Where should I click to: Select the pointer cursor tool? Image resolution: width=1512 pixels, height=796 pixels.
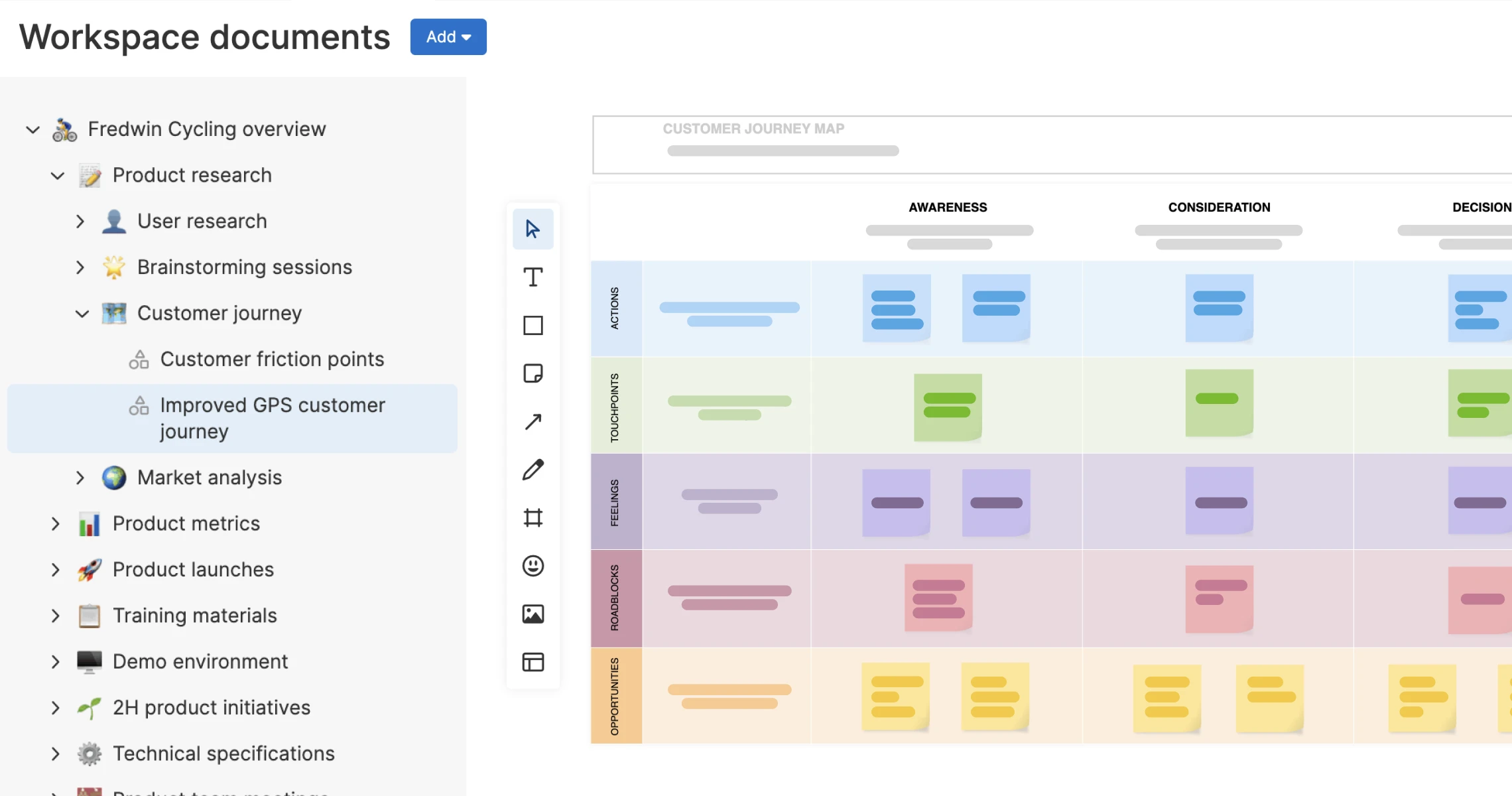tap(533, 229)
